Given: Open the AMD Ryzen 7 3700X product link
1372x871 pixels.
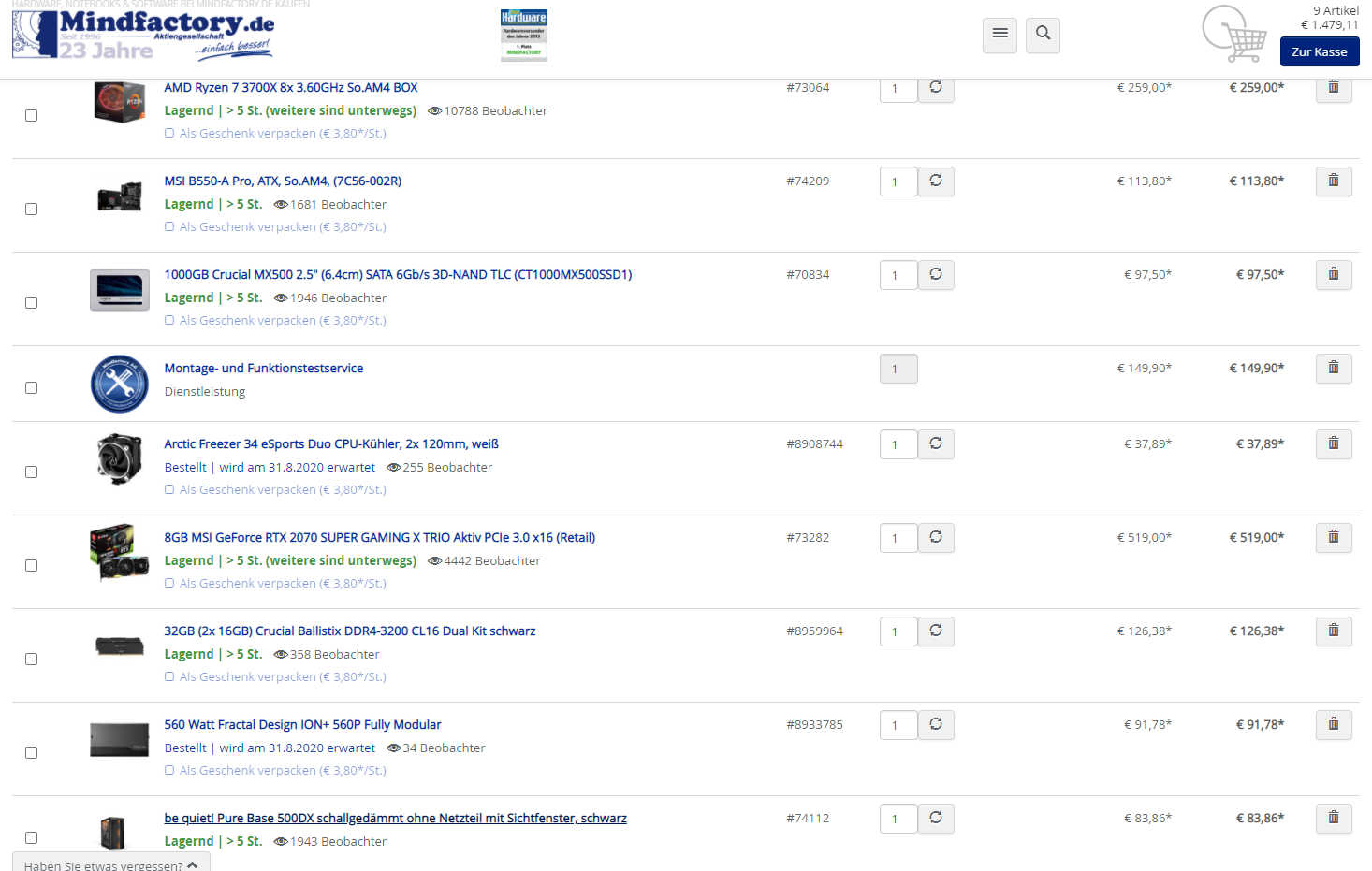Looking at the screenshot, I should coord(291,87).
